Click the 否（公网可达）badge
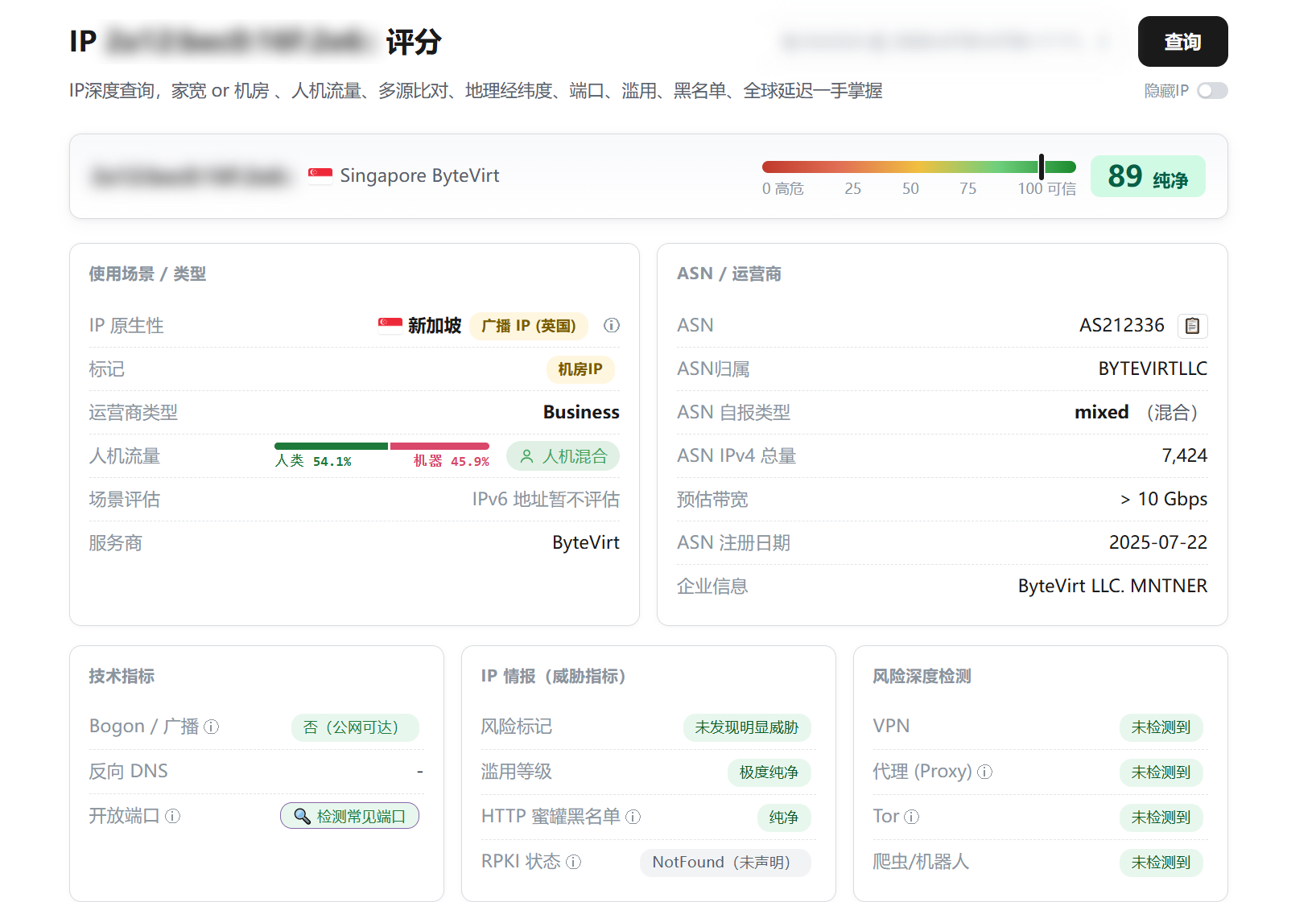Screen dimensions: 1316x902 click(x=355, y=727)
